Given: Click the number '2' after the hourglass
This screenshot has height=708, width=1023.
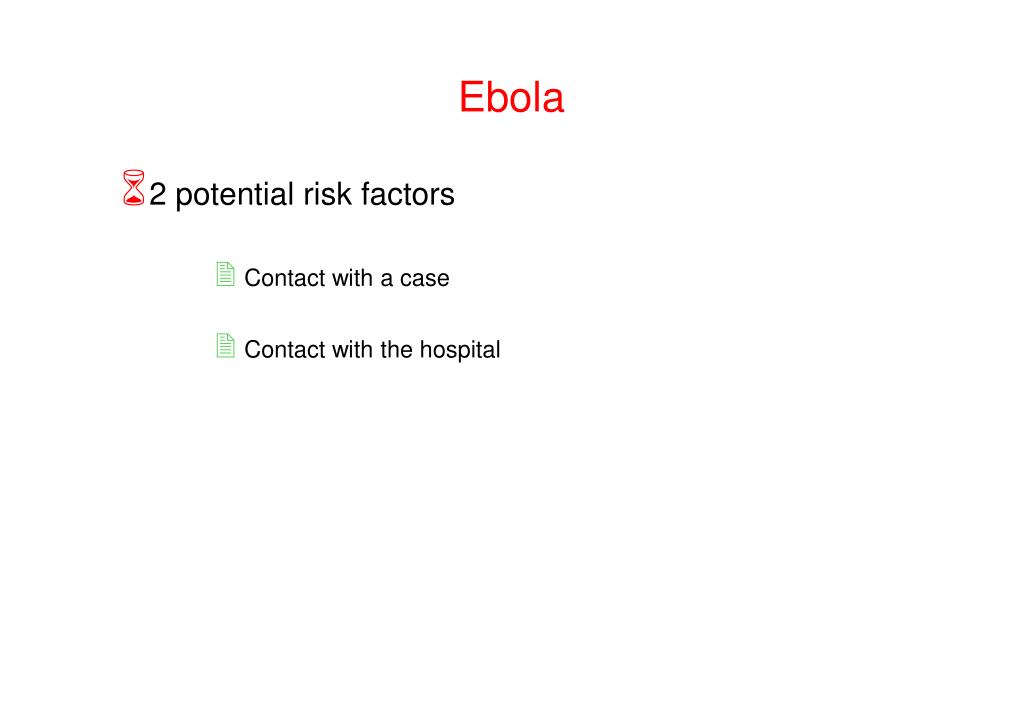Looking at the screenshot, I should 158,194.
